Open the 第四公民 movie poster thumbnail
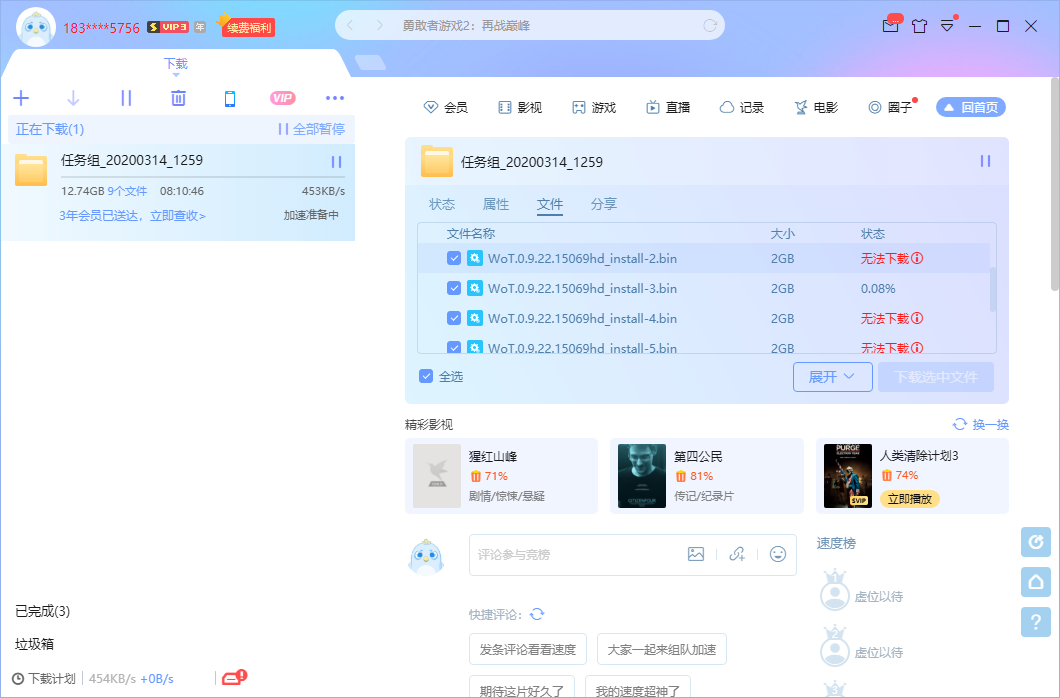Image resolution: width=1060 pixels, height=698 pixels. click(642, 476)
